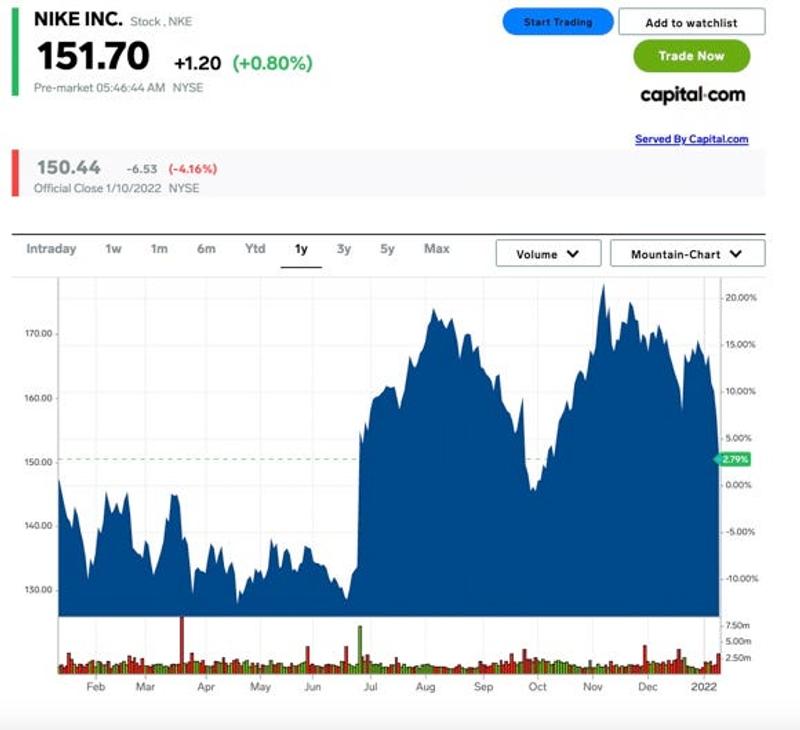The image size is (800, 730).
Task: Select the 6m time range
Action: pos(206,248)
